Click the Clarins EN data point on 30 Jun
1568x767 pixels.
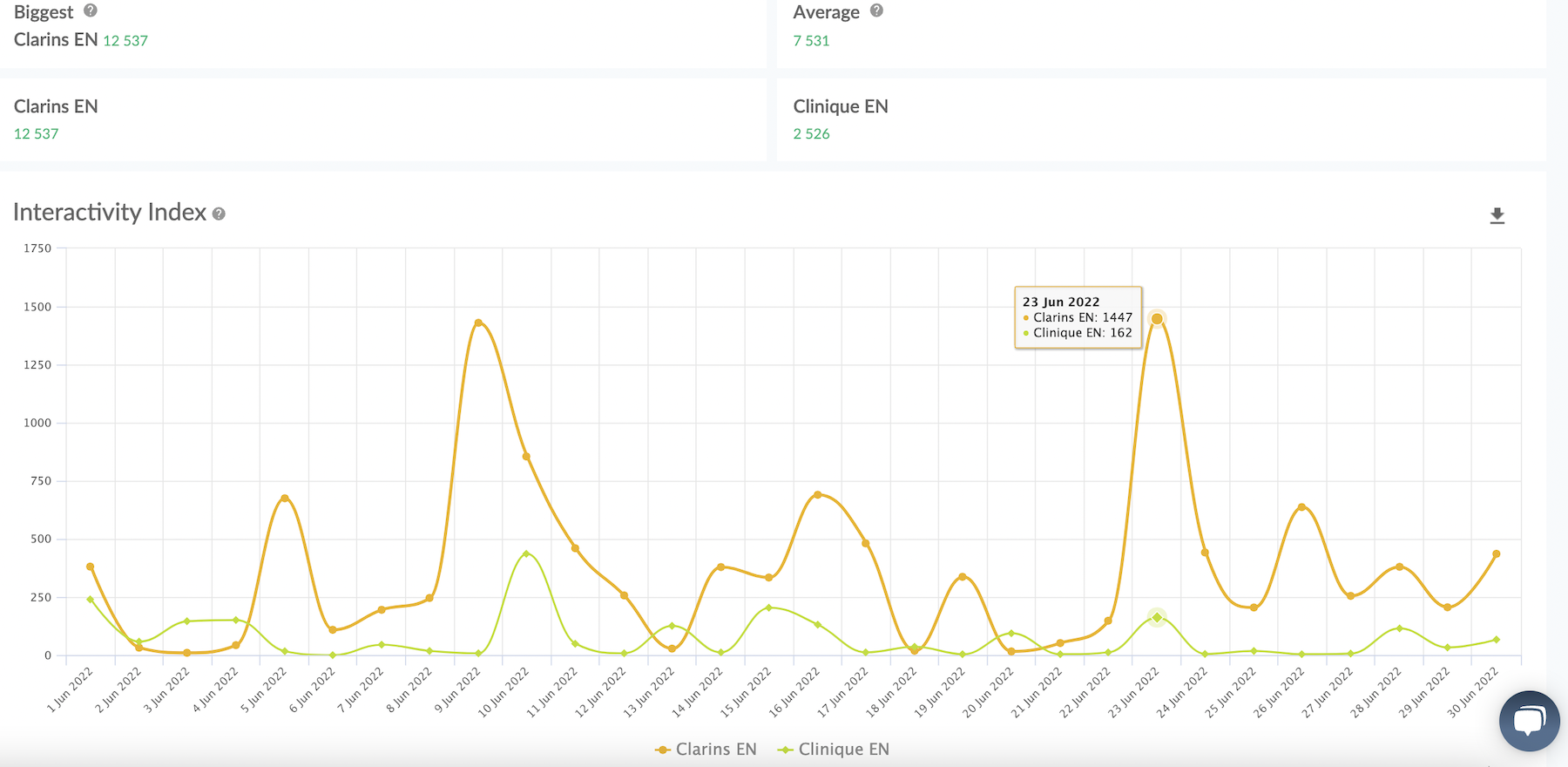[x=1496, y=553]
